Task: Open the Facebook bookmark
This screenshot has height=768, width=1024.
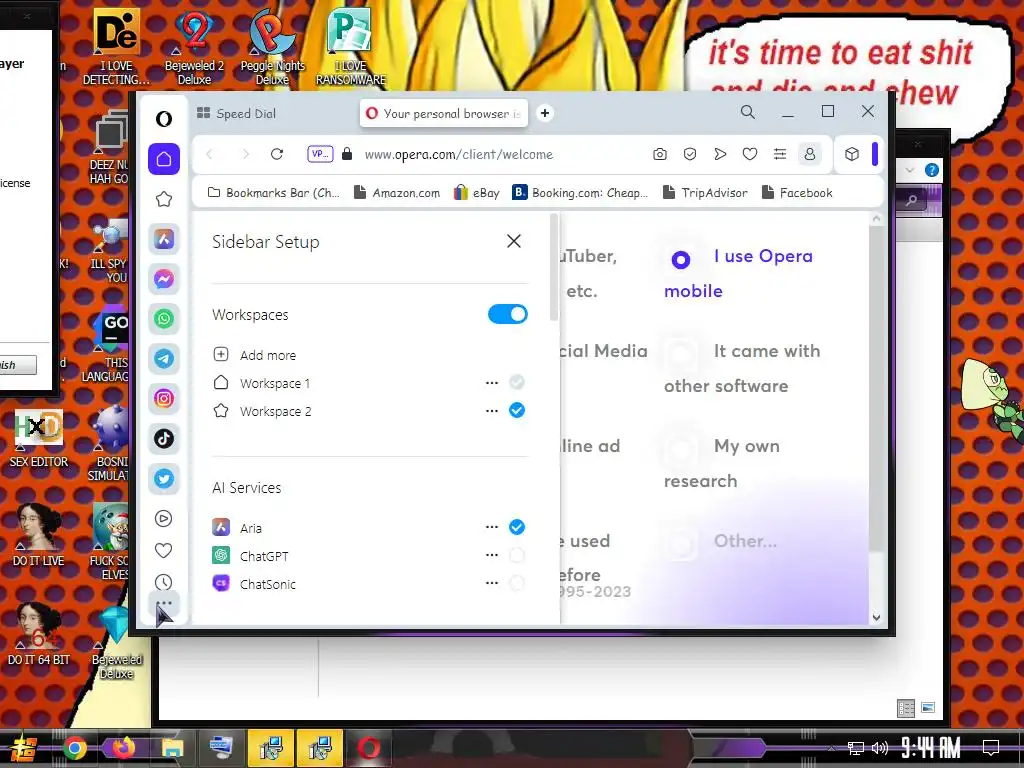Action: 797,193
